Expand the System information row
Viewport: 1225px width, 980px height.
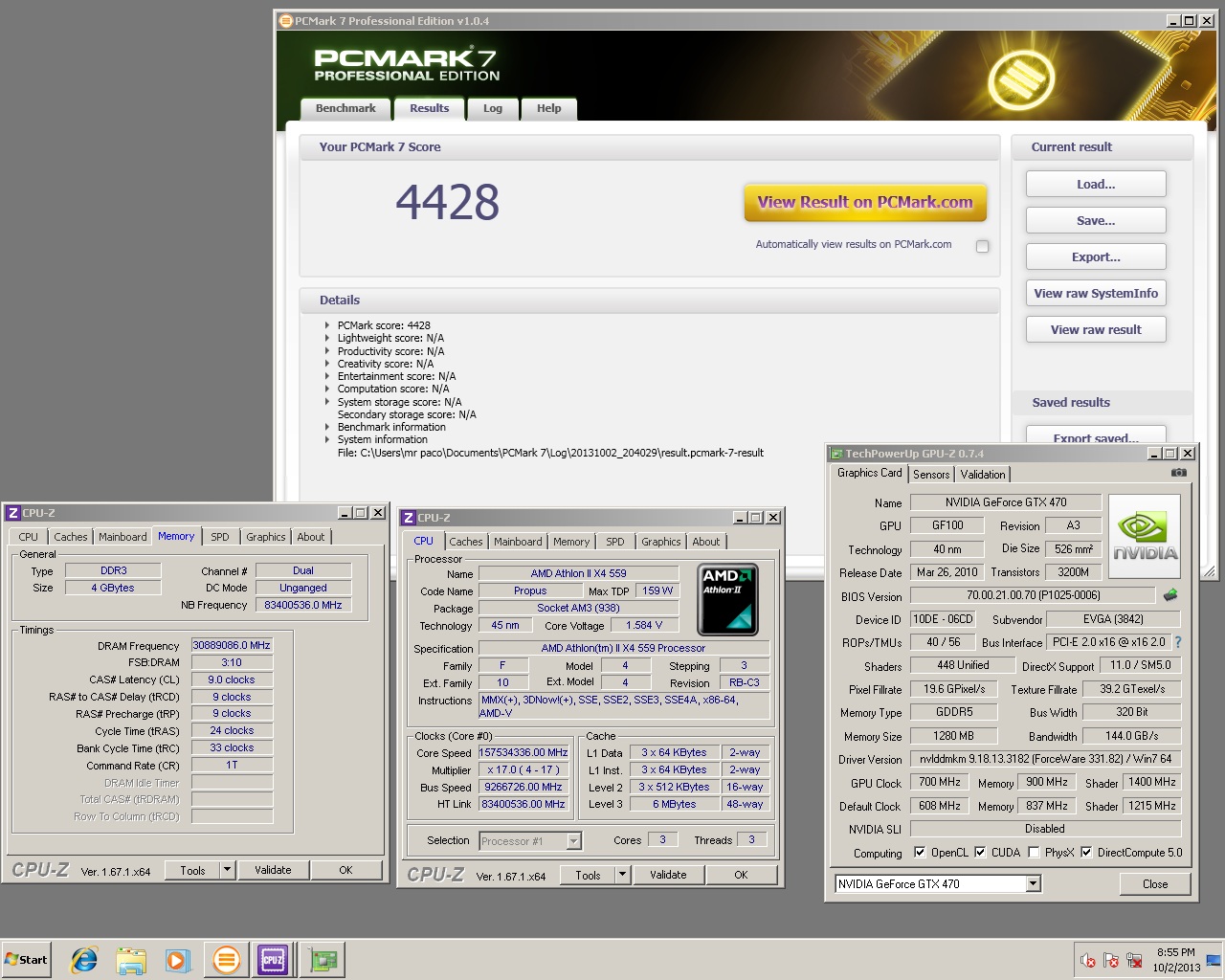[327, 439]
